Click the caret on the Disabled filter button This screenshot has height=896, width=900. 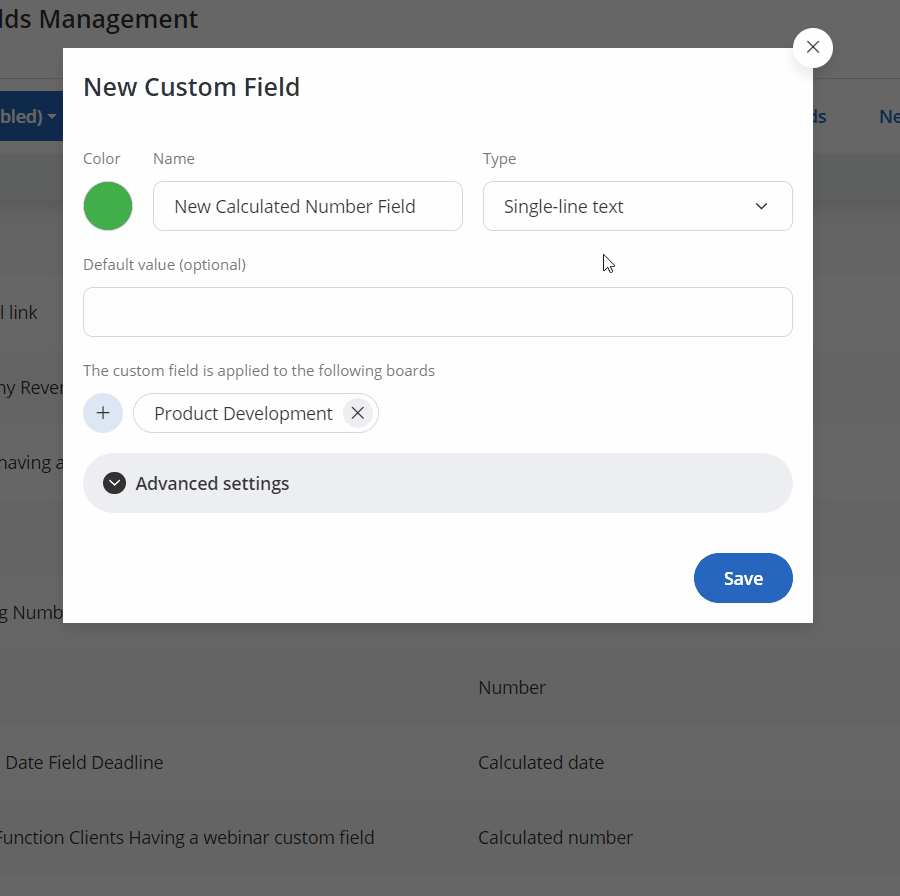pyautogui.click(x=52, y=116)
